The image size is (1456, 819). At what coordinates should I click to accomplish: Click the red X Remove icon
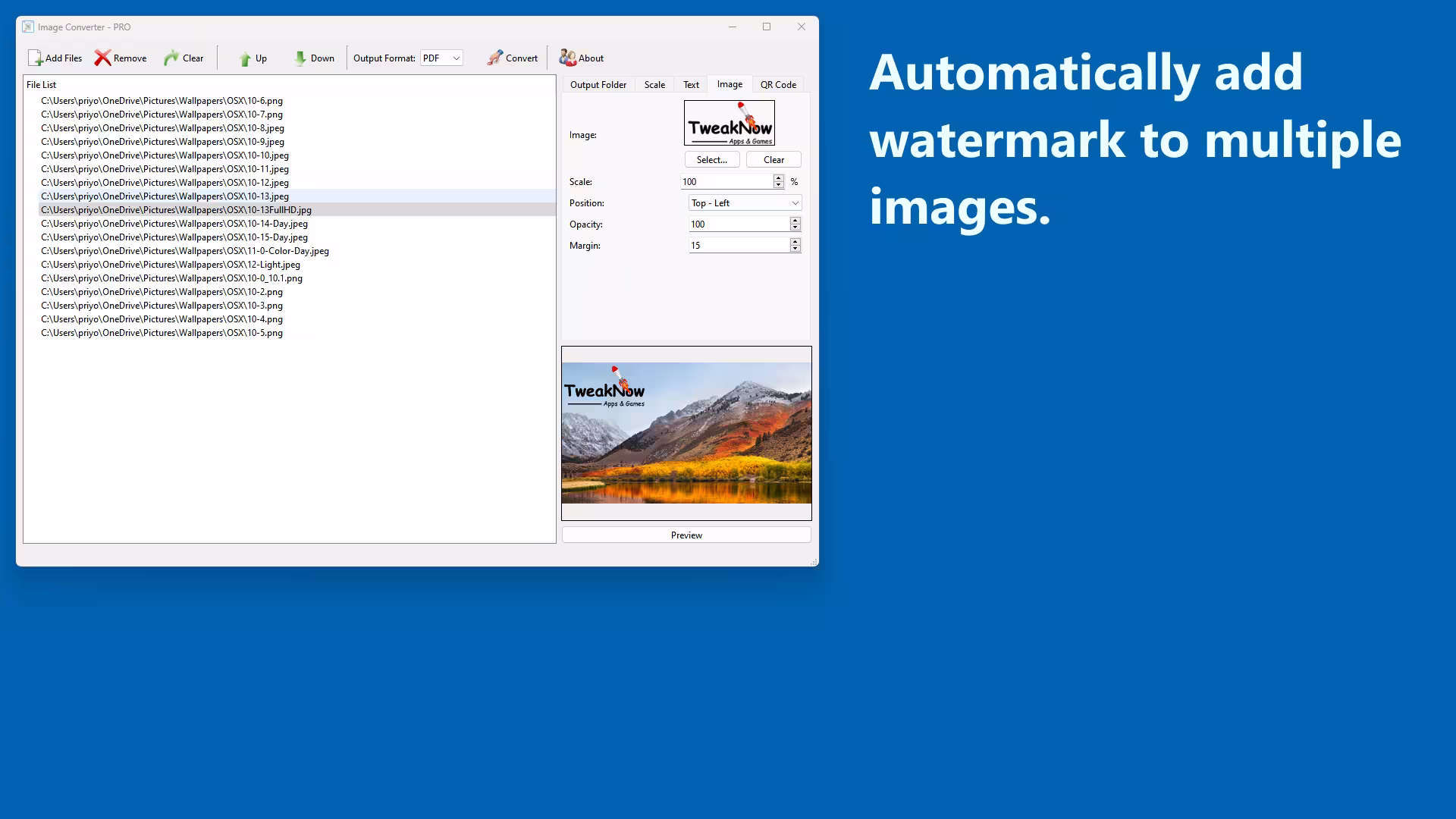(102, 58)
